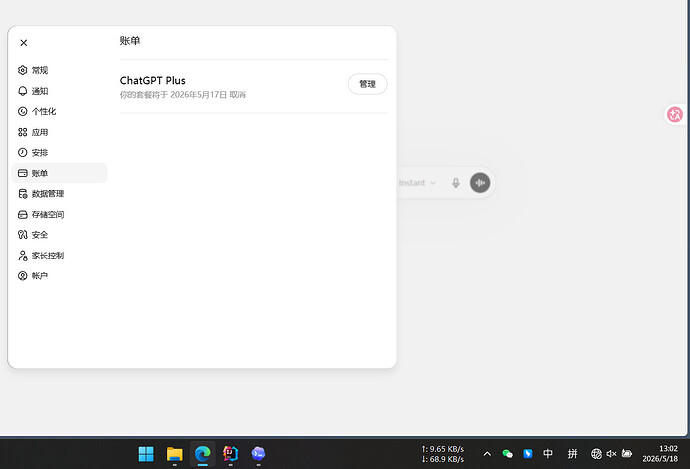Screen dimensions: 690x469
Task: Open the 常规 general settings section
Action: 59,70
